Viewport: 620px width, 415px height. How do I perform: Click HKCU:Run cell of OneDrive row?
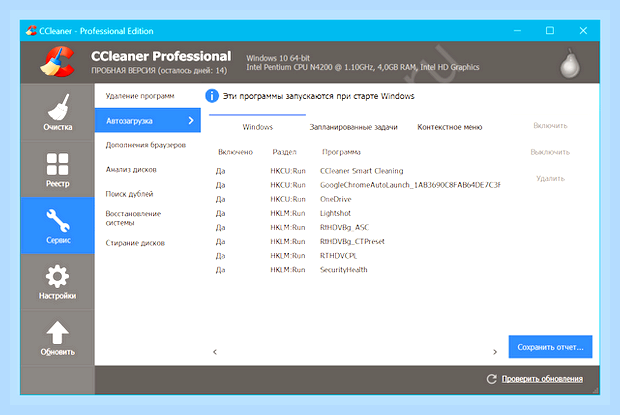pyautogui.click(x=288, y=199)
